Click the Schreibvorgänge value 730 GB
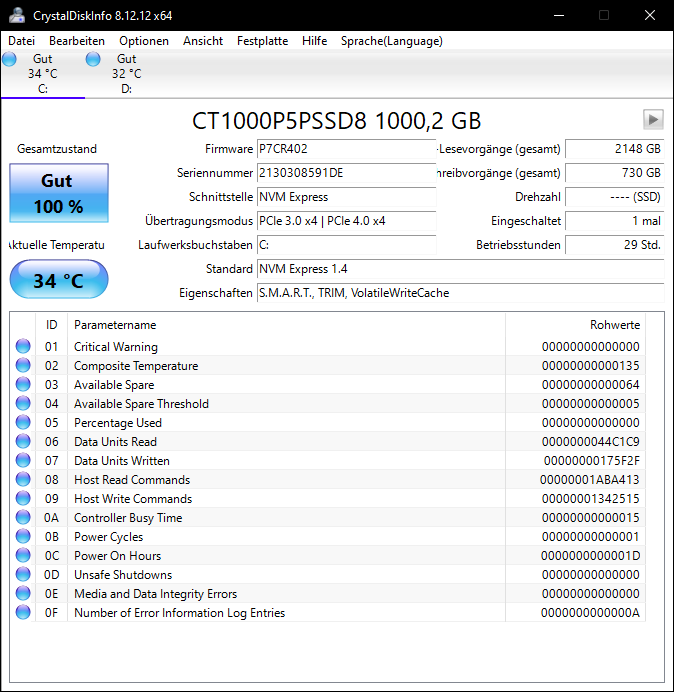 (x=614, y=173)
